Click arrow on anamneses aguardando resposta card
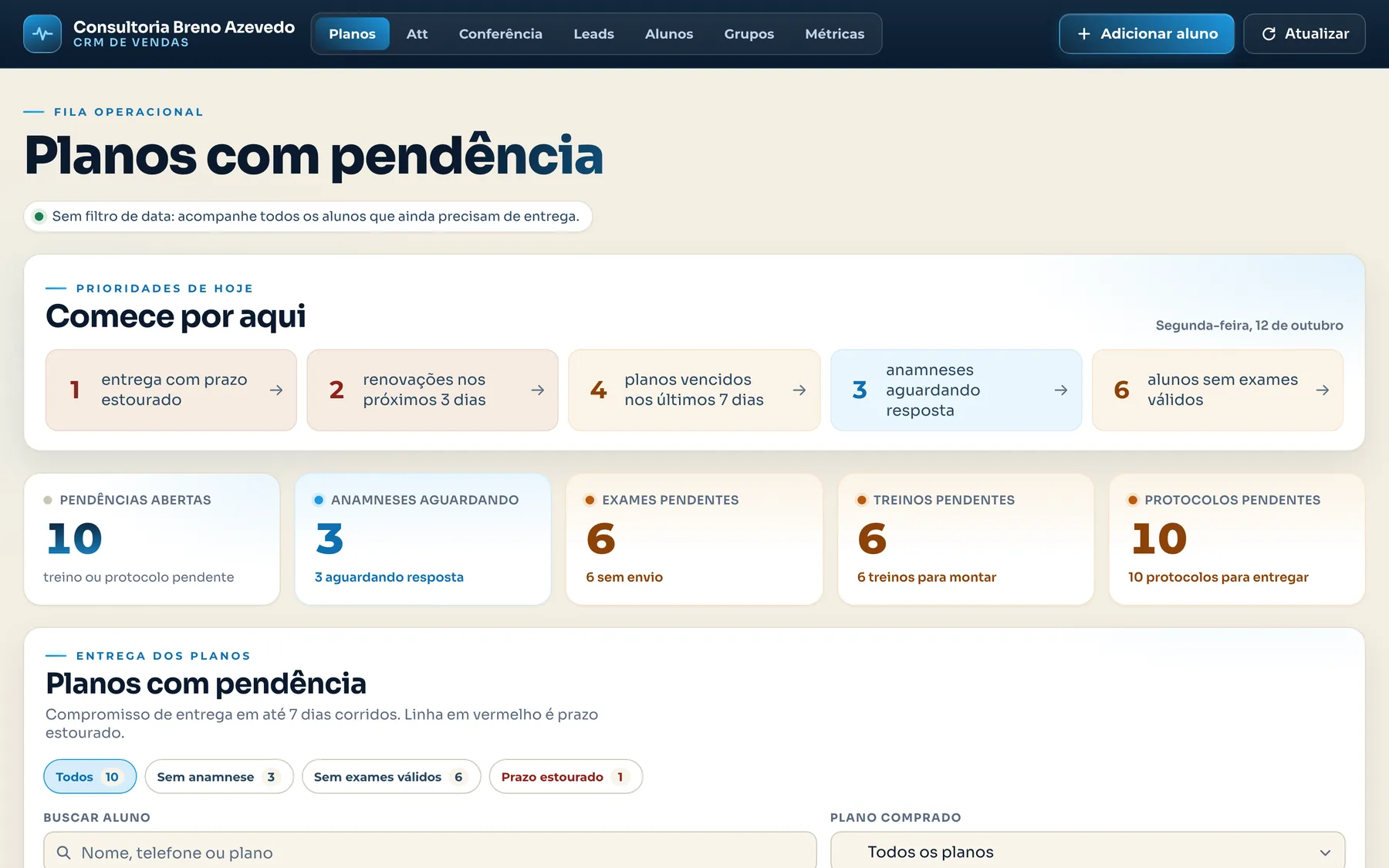 [x=1061, y=390]
